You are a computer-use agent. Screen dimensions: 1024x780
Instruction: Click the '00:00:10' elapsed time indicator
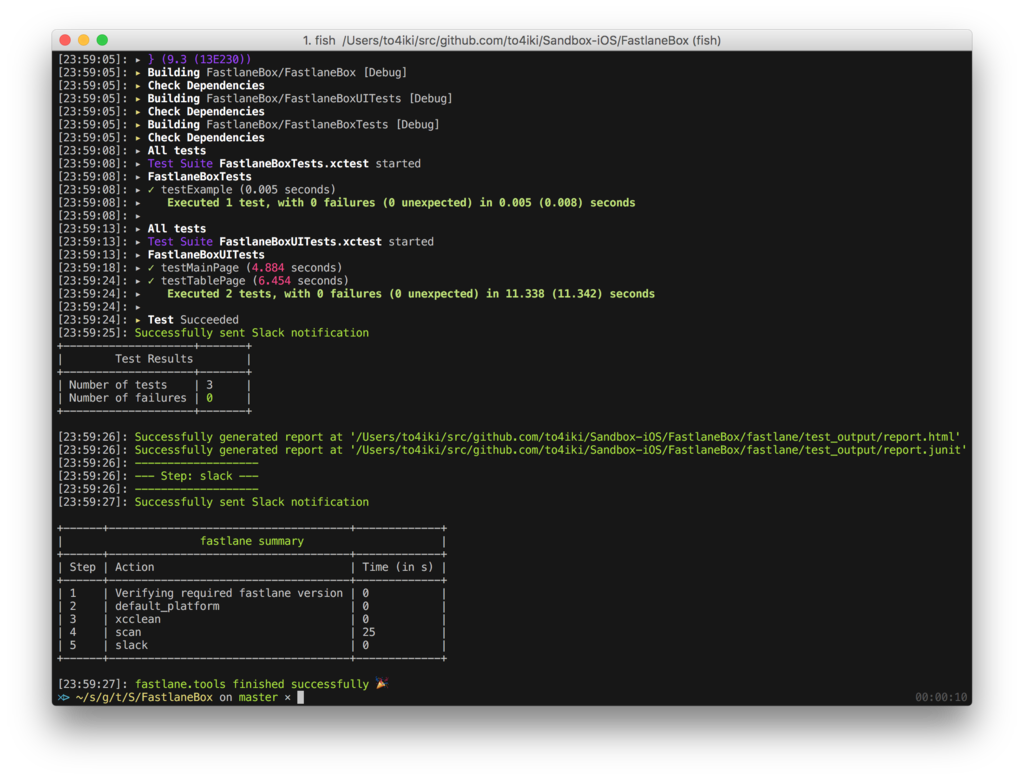click(940, 697)
